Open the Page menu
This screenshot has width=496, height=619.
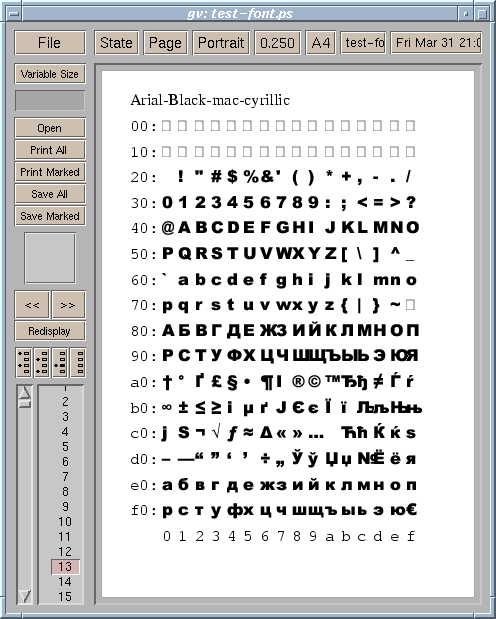coord(165,43)
